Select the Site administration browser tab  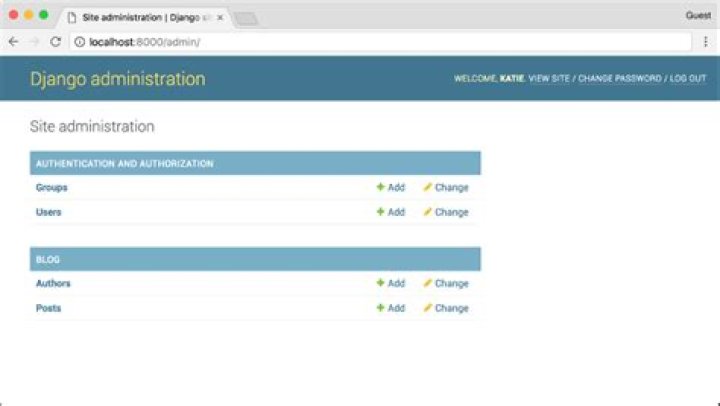coord(146,17)
